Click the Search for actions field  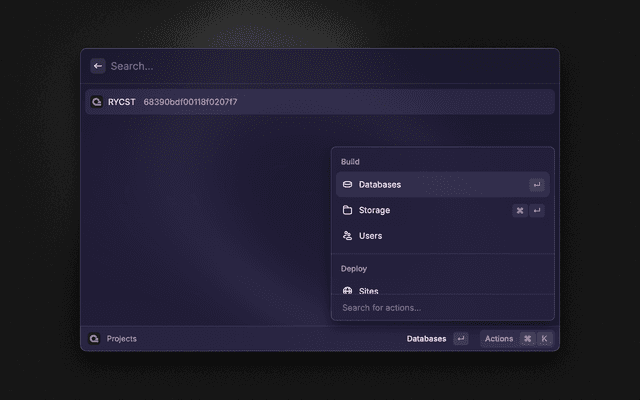442,308
